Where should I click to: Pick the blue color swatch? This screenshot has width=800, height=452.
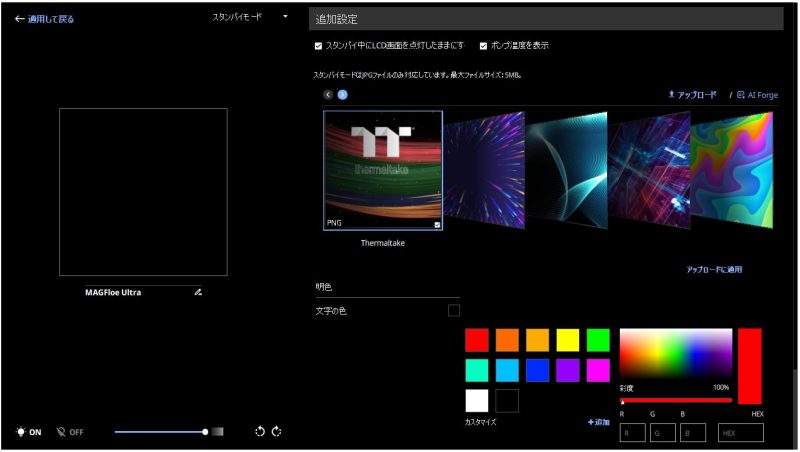(537, 370)
